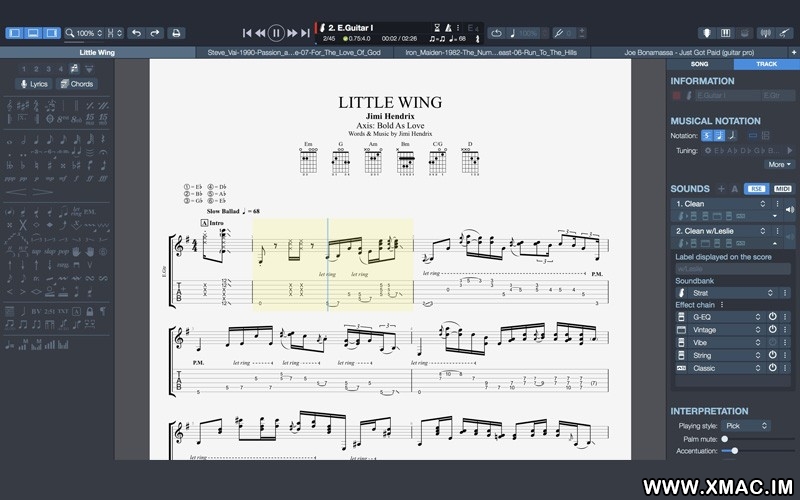Switch to the Steve Vai file tab
Viewport: 800px width, 500px height.
pyautogui.click(x=294, y=52)
